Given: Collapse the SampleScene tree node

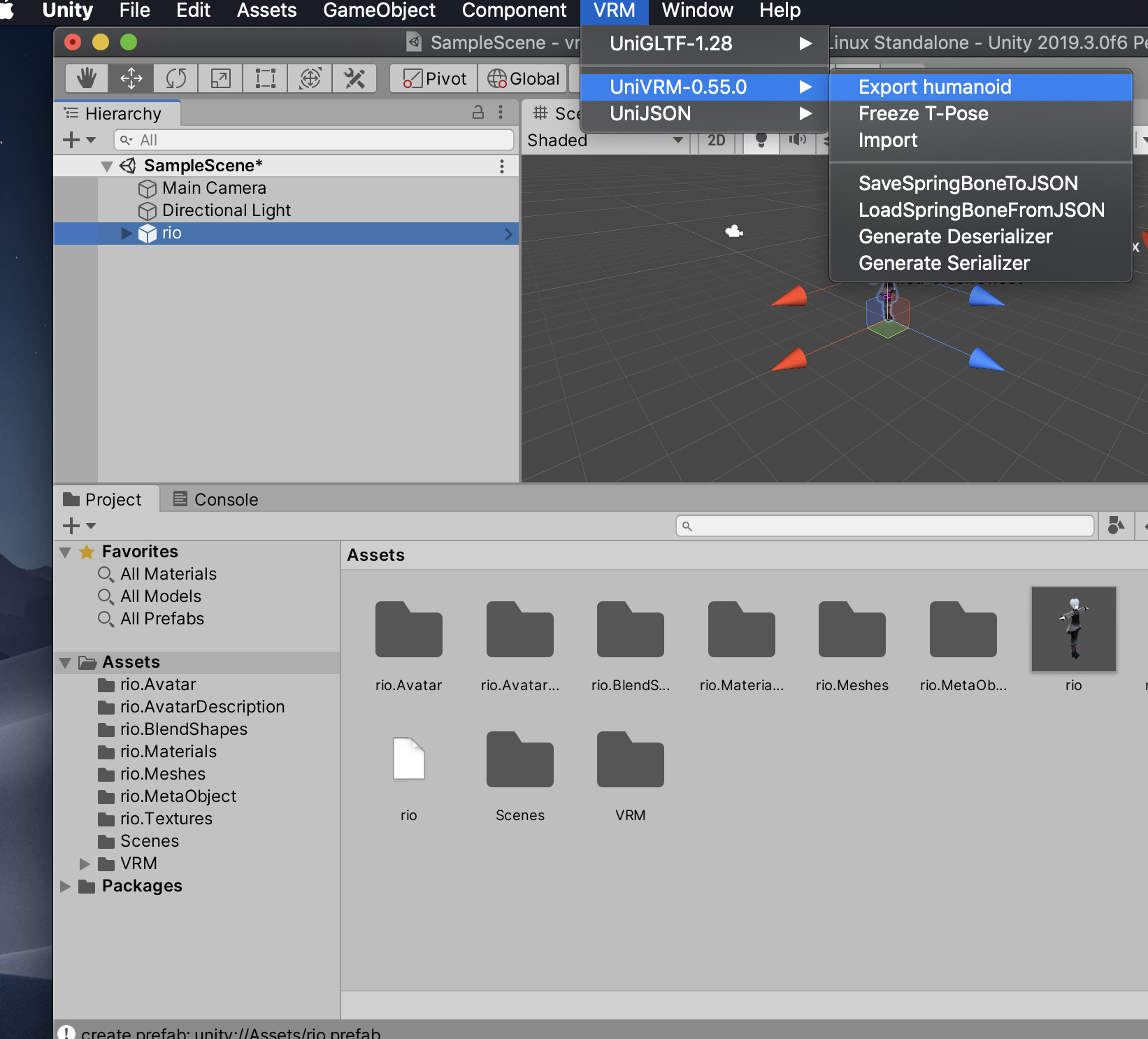Looking at the screenshot, I should [x=107, y=166].
